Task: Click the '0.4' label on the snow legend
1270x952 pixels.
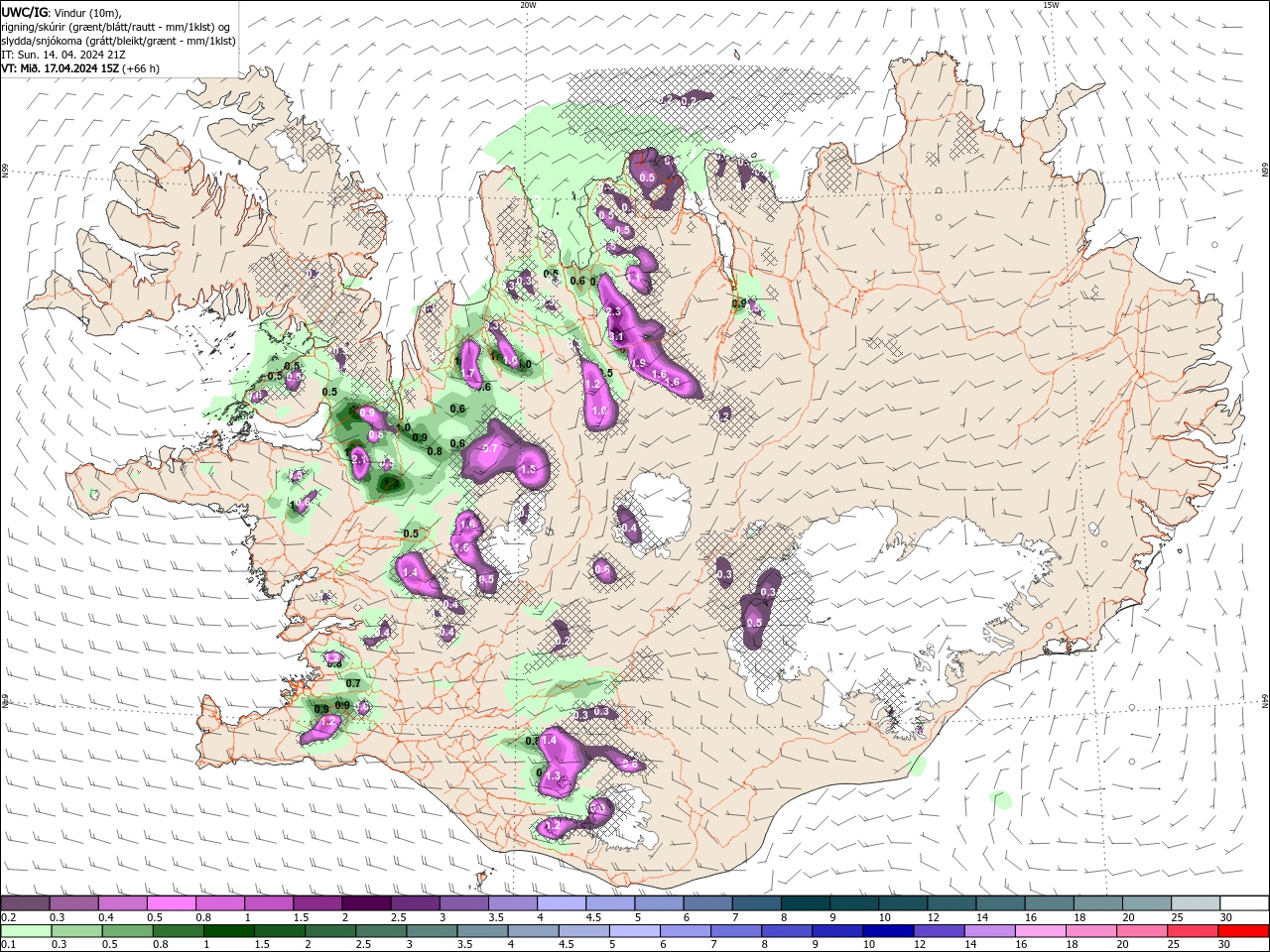Action: pos(106,917)
